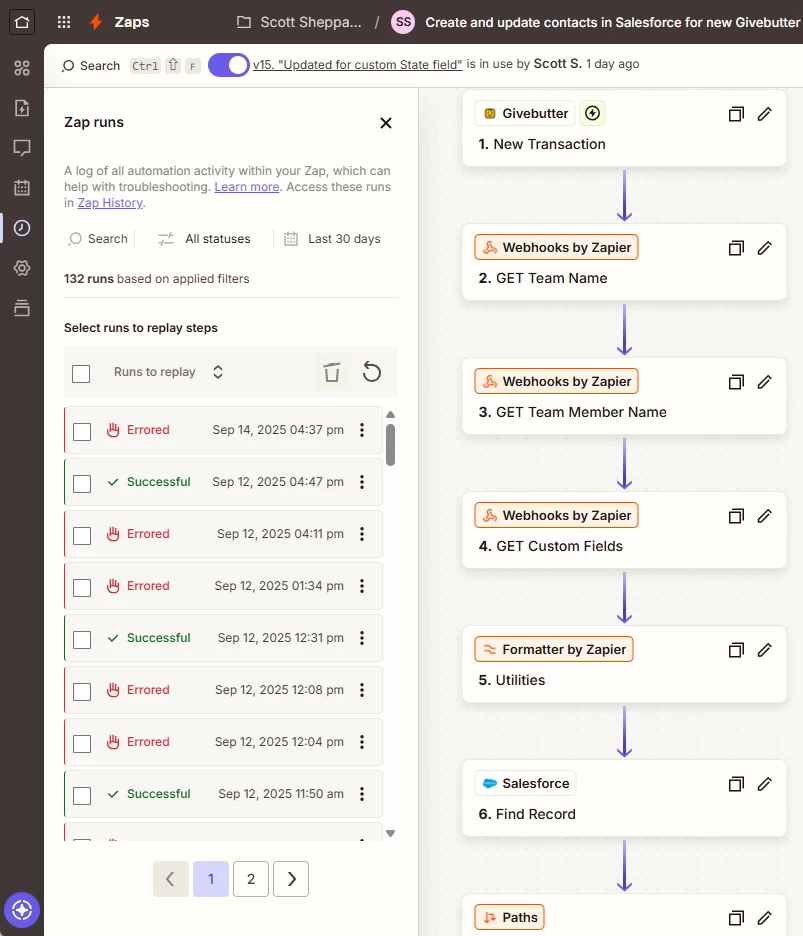Open options menu for the Sep 14 04:37 pm run
Screen dimensions: 803x936
click(x=362, y=430)
